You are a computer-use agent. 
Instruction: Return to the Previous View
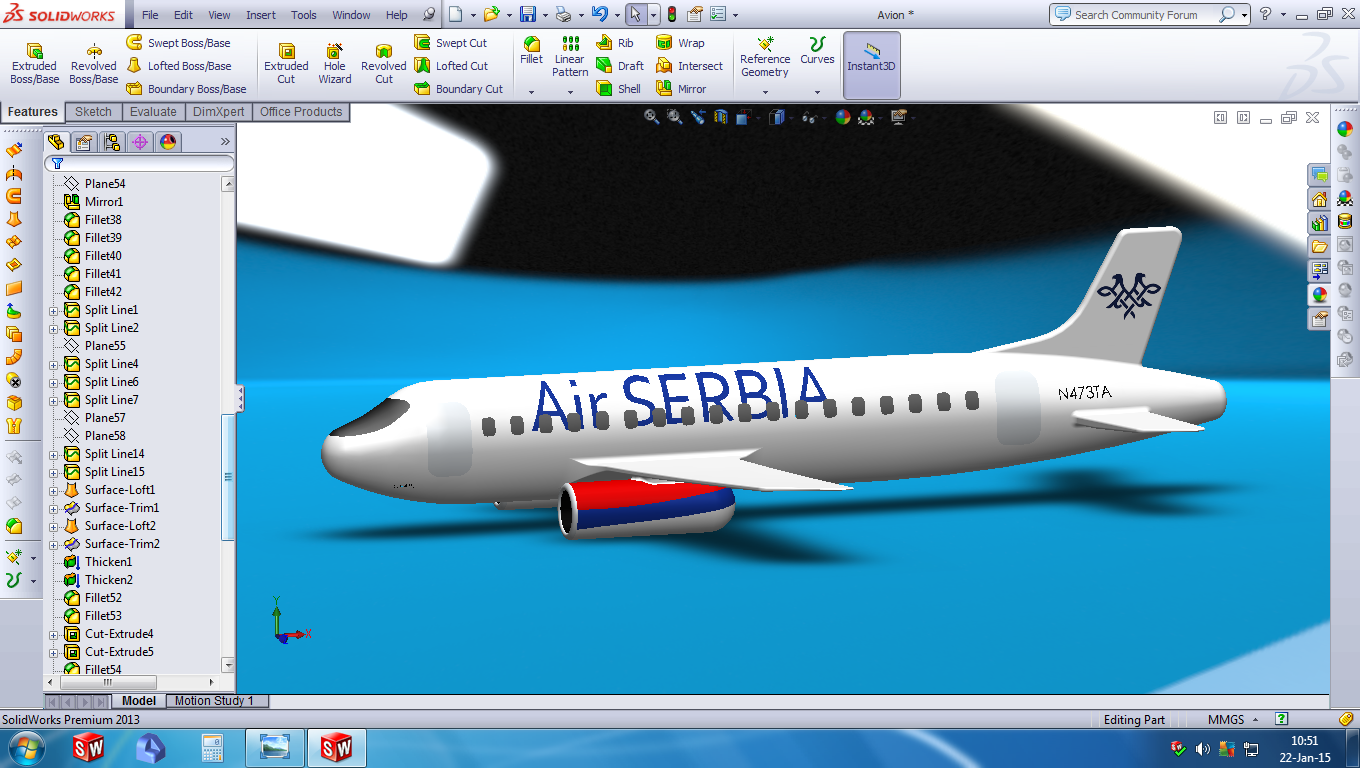[698, 117]
